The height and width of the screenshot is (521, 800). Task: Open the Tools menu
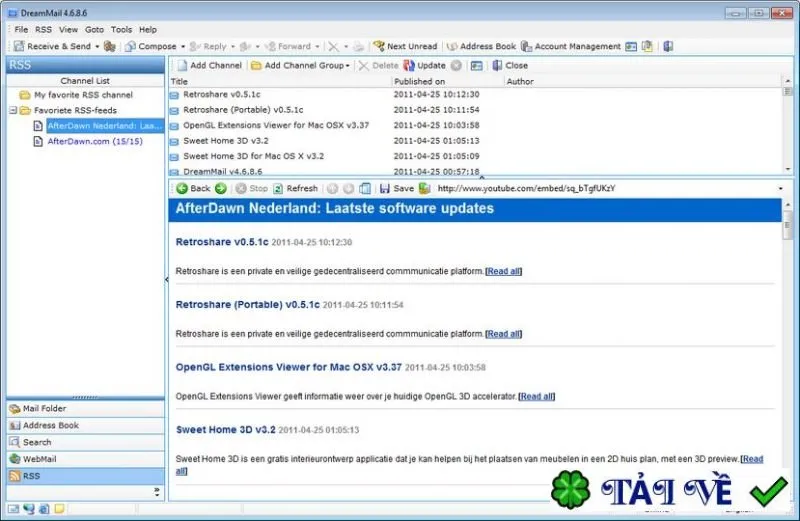tap(121, 30)
